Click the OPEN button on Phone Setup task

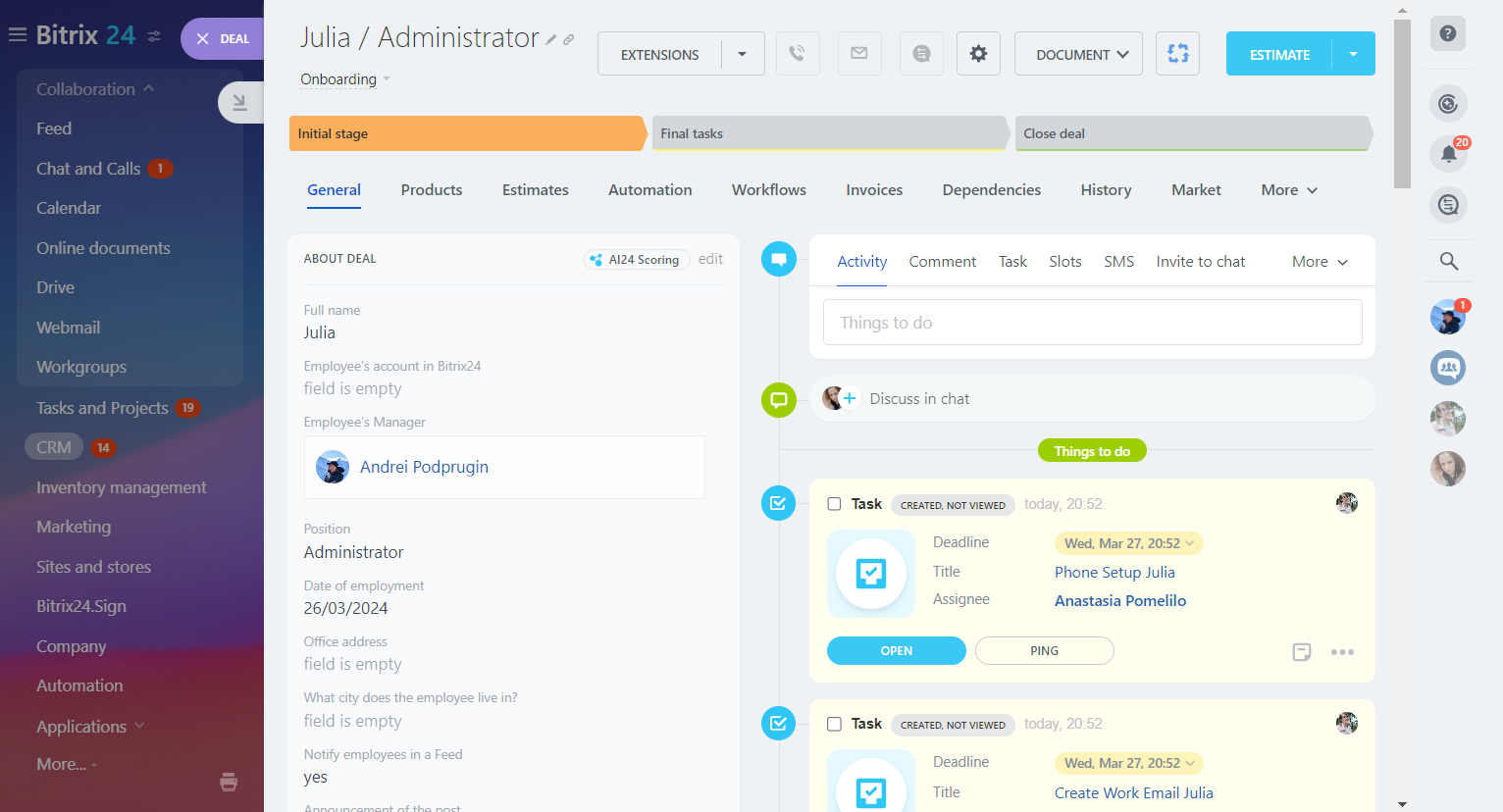click(x=896, y=651)
